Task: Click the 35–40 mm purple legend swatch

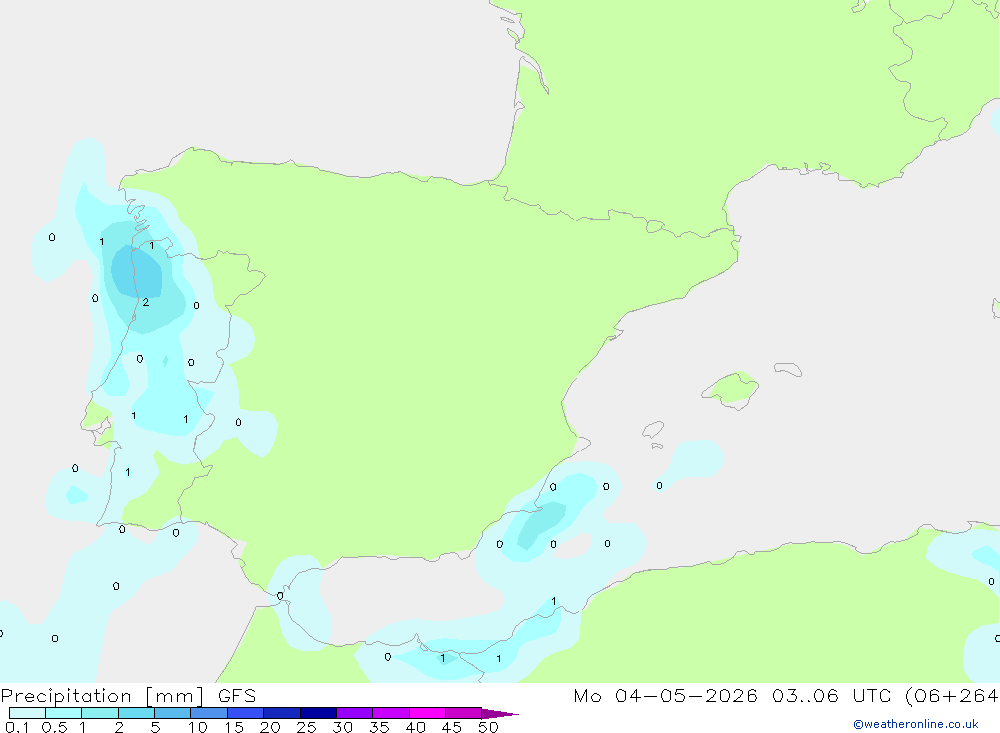Action: pos(391,713)
